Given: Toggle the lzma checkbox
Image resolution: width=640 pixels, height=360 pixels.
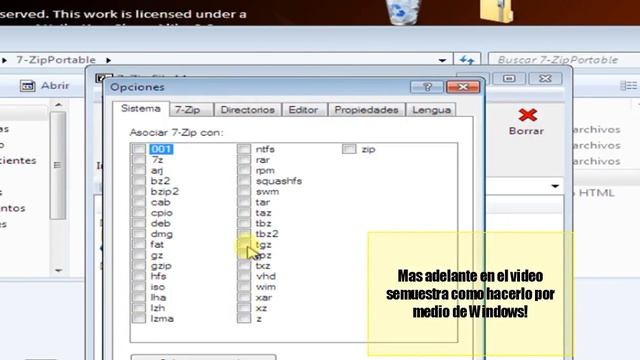Looking at the screenshot, I should (139, 318).
